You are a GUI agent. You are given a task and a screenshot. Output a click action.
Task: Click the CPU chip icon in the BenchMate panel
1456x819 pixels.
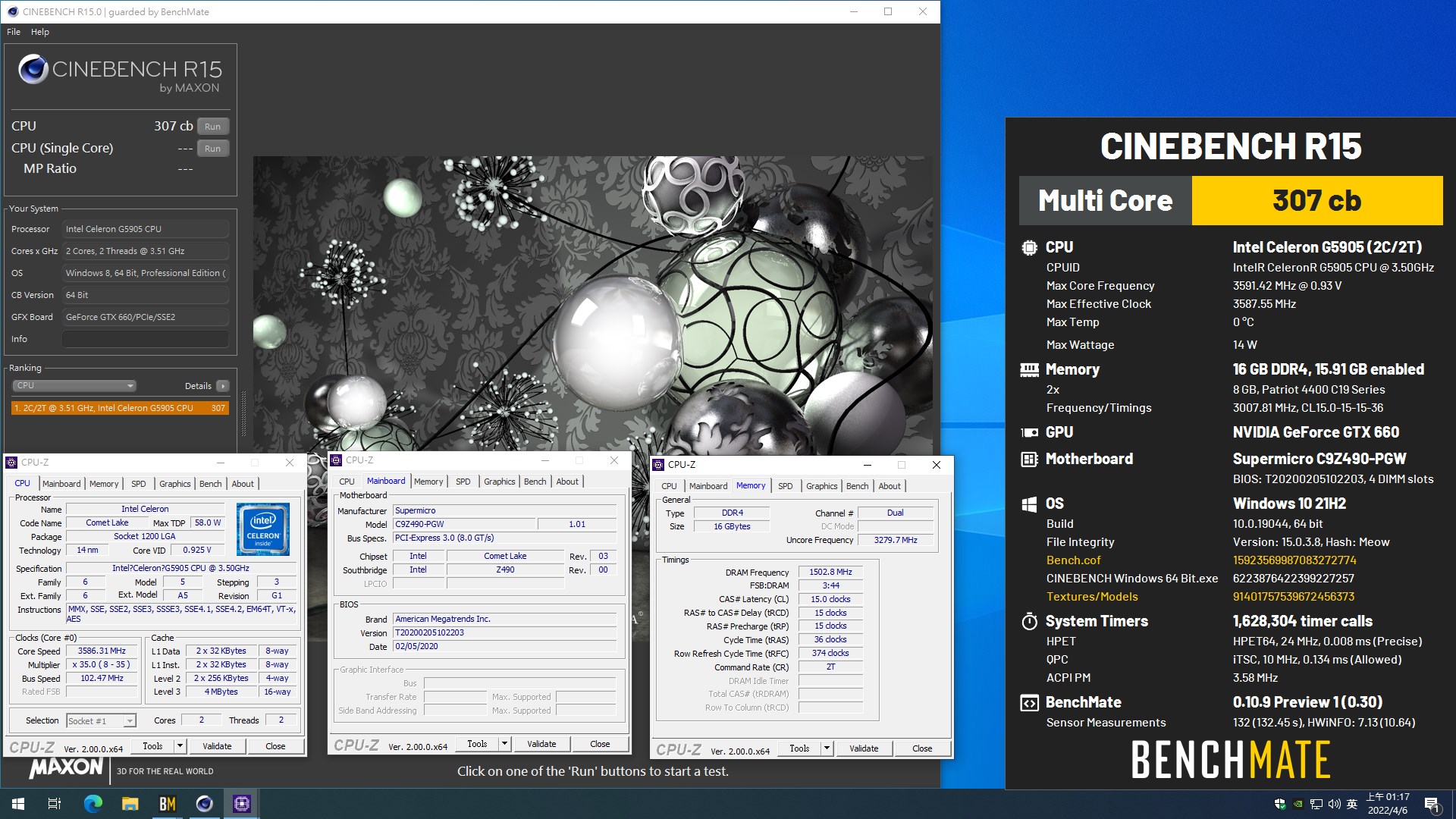click(x=1029, y=247)
